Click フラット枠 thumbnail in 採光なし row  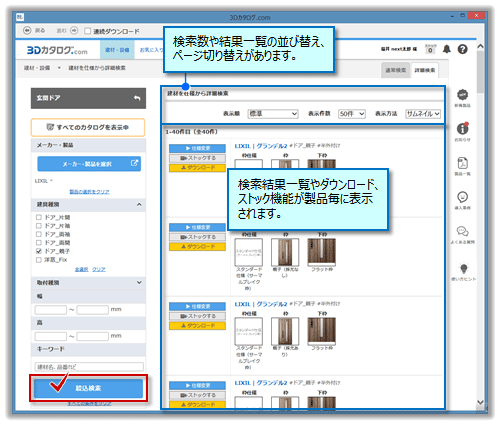pos(321,252)
